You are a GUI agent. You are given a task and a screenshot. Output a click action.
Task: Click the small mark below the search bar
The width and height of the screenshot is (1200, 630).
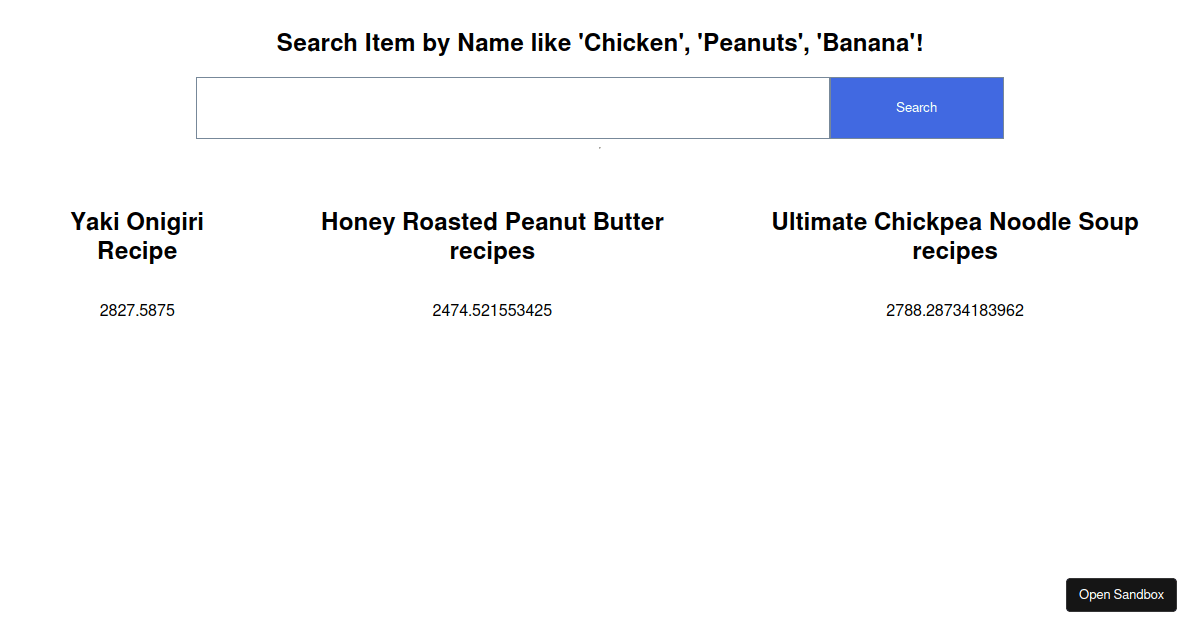click(600, 147)
